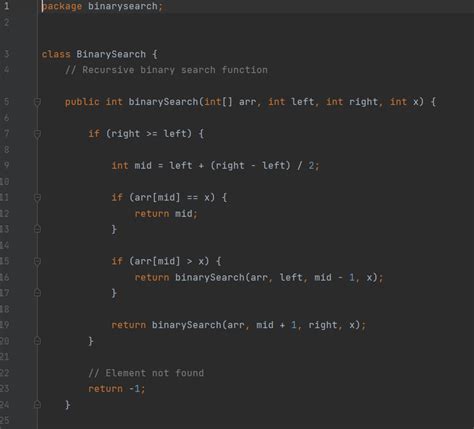
Task: Collapse the 'if (arr[mid] == x)' fold marker
Action: point(37,198)
